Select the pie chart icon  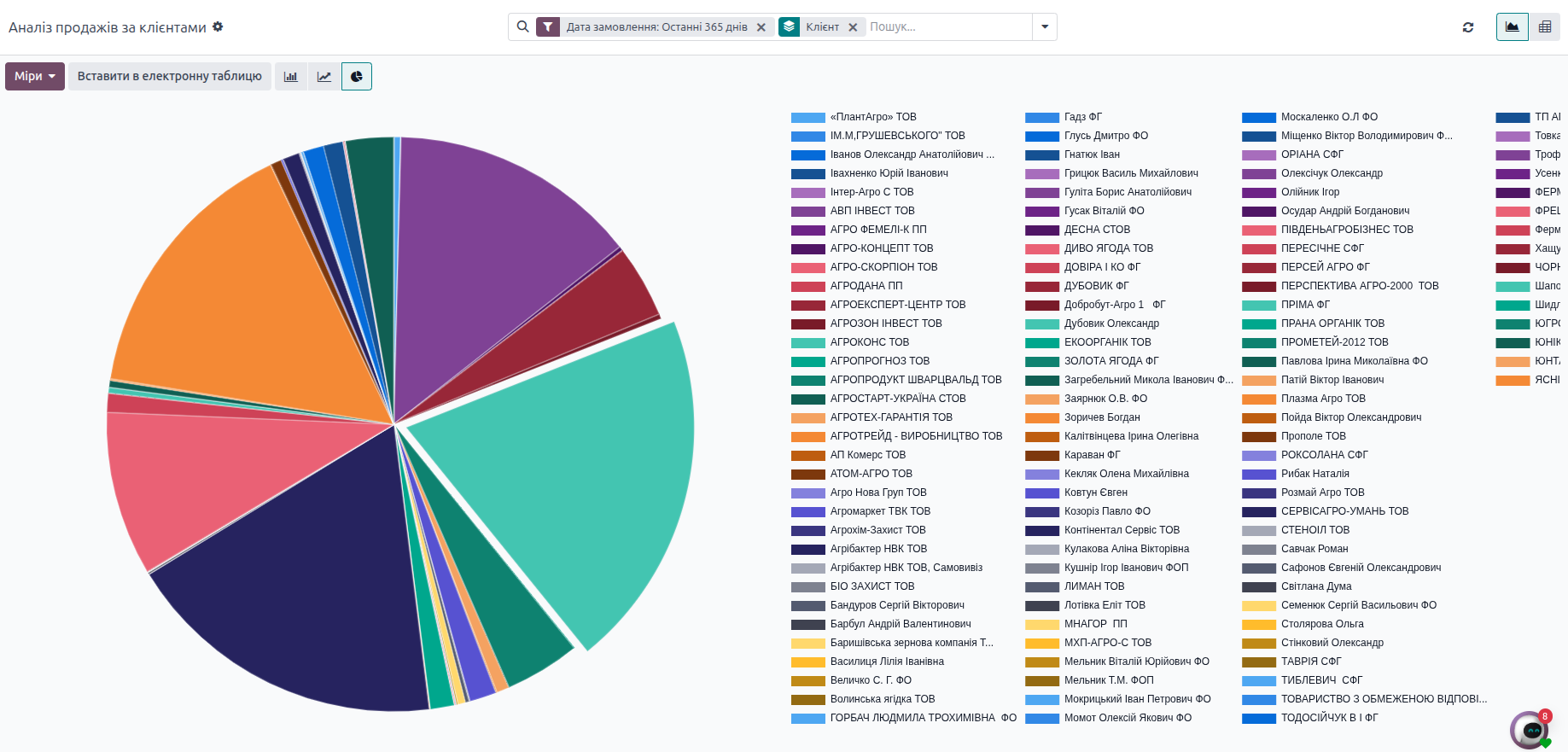pos(357,77)
